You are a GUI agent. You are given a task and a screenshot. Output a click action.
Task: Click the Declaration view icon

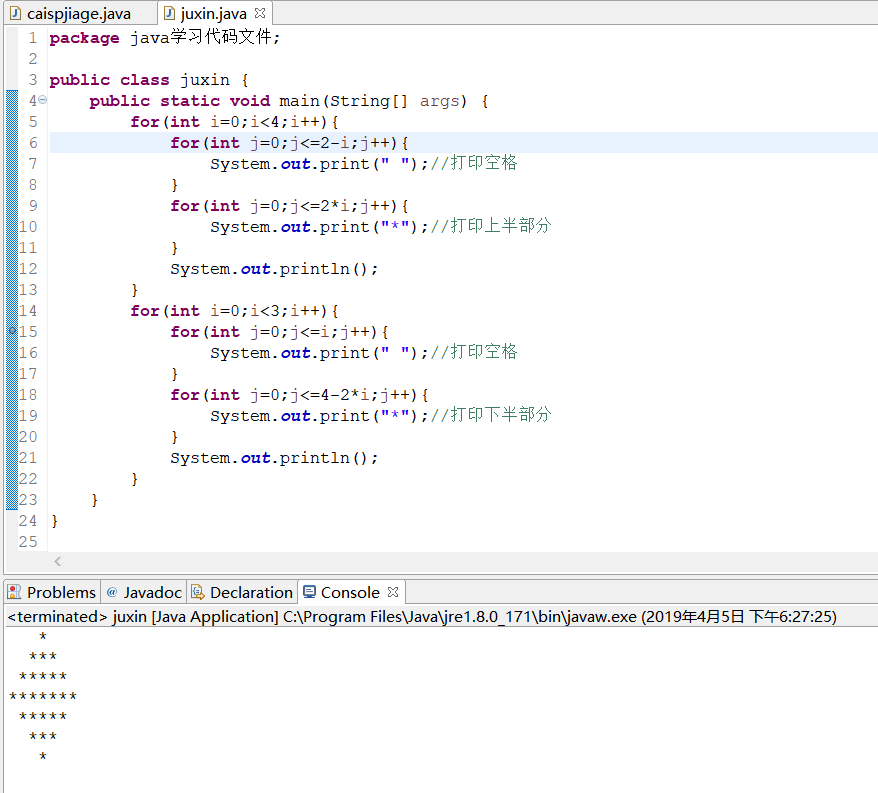click(198, 592)
